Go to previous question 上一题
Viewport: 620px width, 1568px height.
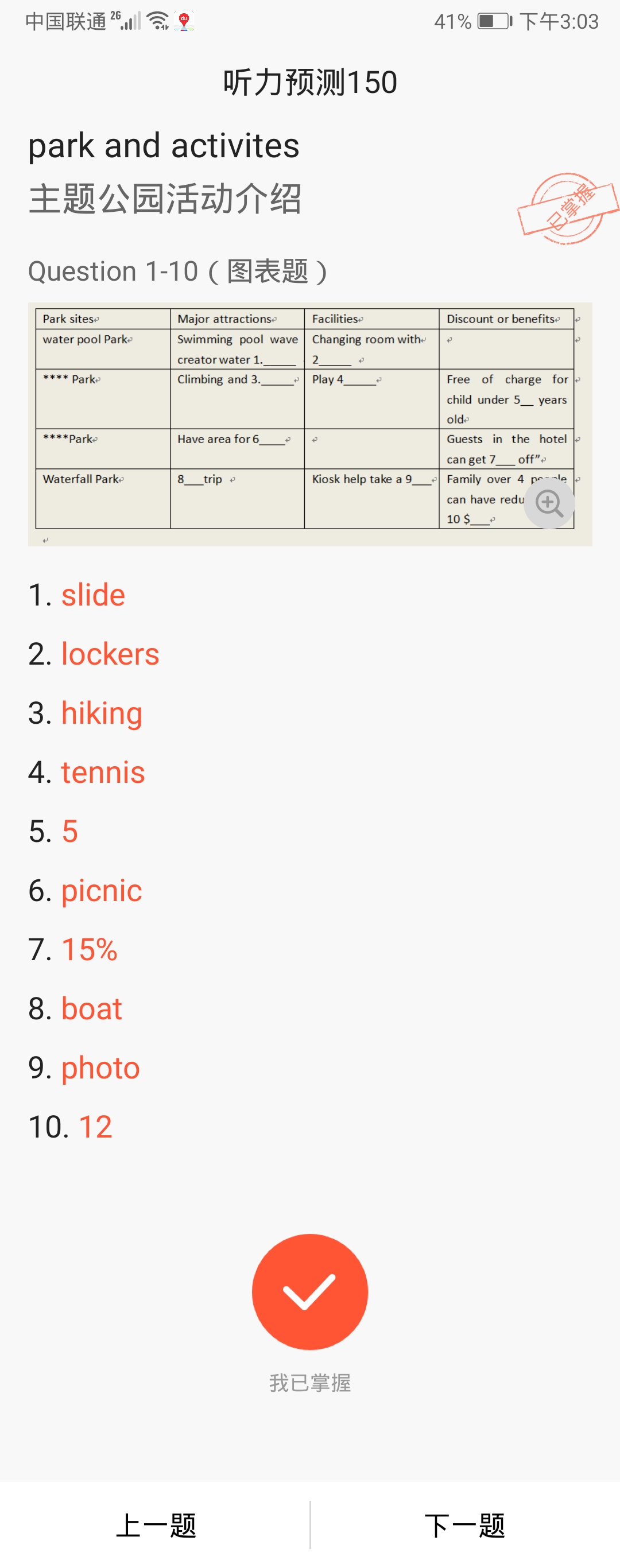tap(156, 1526)
